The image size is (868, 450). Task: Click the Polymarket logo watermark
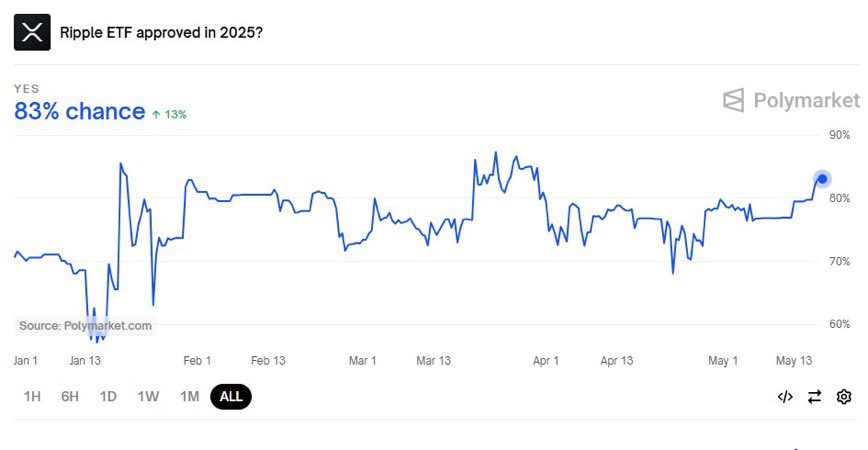tap(791, 100)
